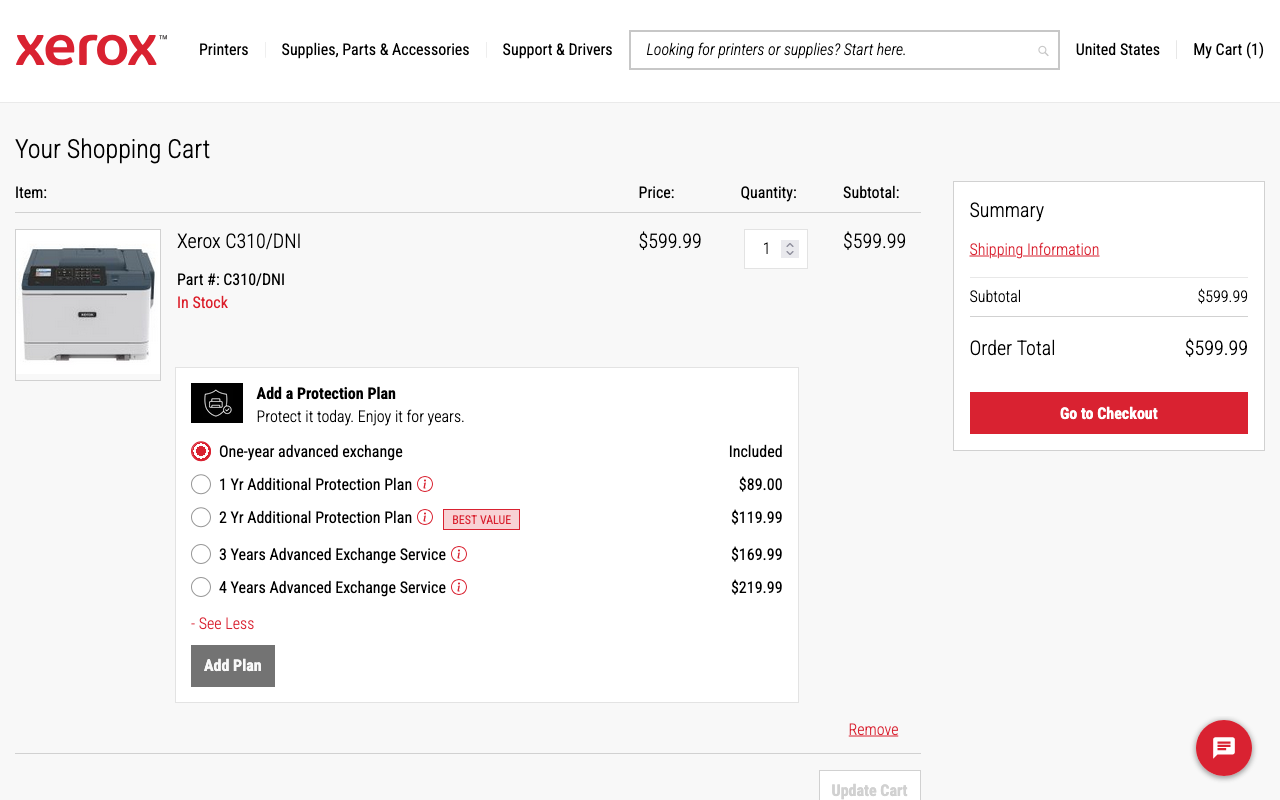Click the Your Shopping Cart heading
The image size is (1280, 800).
click(112, 149)
